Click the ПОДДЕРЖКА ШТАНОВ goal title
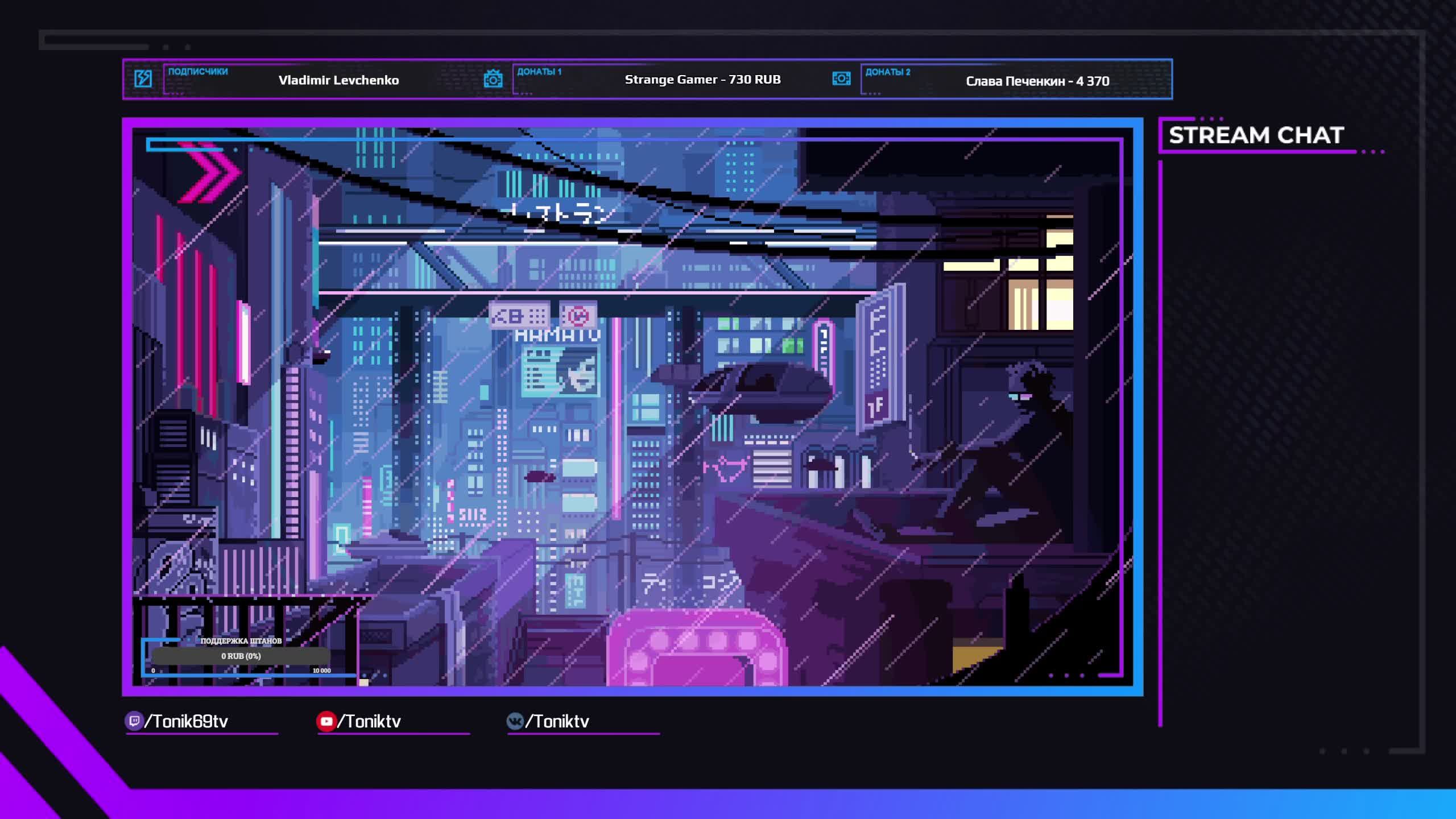Screen dimensions: 1456x819 [241, 641]
